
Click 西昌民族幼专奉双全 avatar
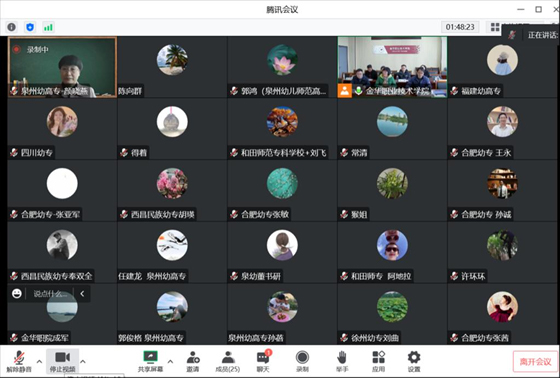click(x=62, y=245)
